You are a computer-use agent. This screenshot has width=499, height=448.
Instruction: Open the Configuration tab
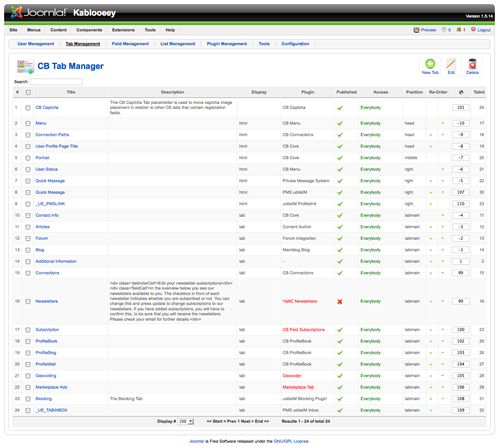point(295,44)
